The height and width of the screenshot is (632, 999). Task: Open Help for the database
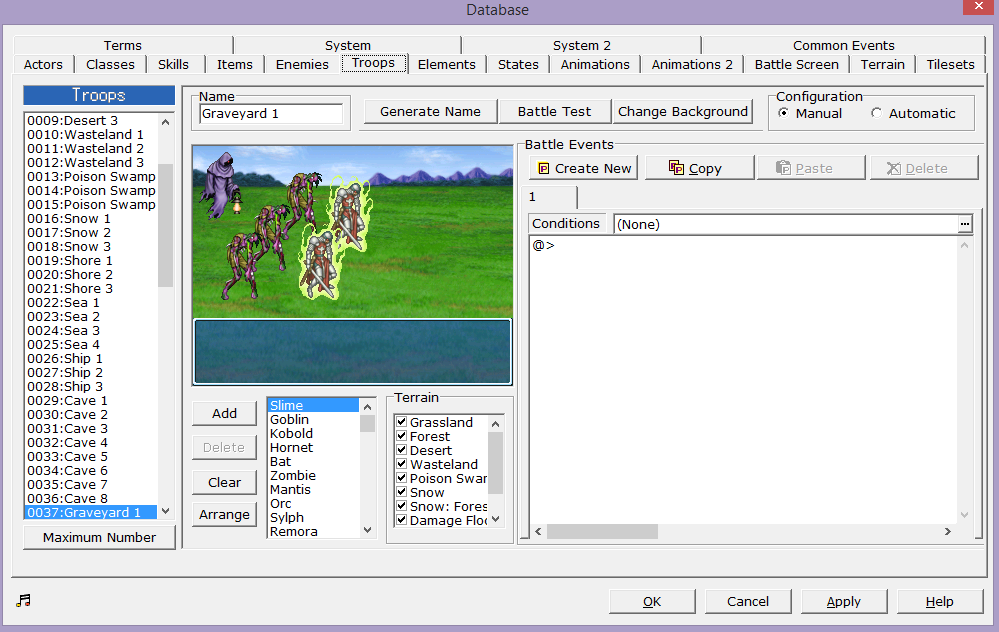click(x=940, y=601)
